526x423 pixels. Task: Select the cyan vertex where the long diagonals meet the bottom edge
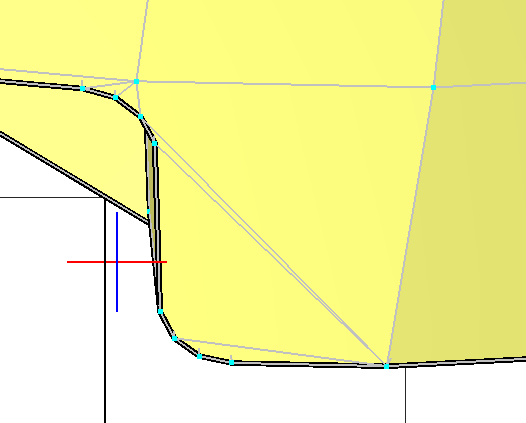[386, 367]
